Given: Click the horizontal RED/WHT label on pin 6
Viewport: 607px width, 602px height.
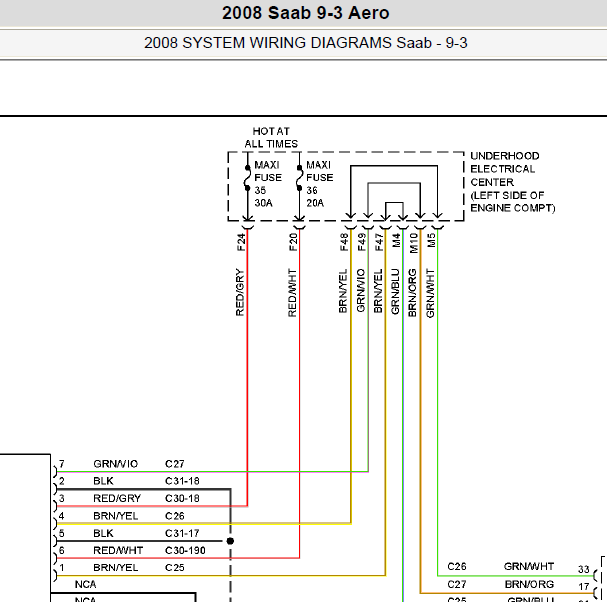Looking at the screenshot, I should tap(118, 550).
